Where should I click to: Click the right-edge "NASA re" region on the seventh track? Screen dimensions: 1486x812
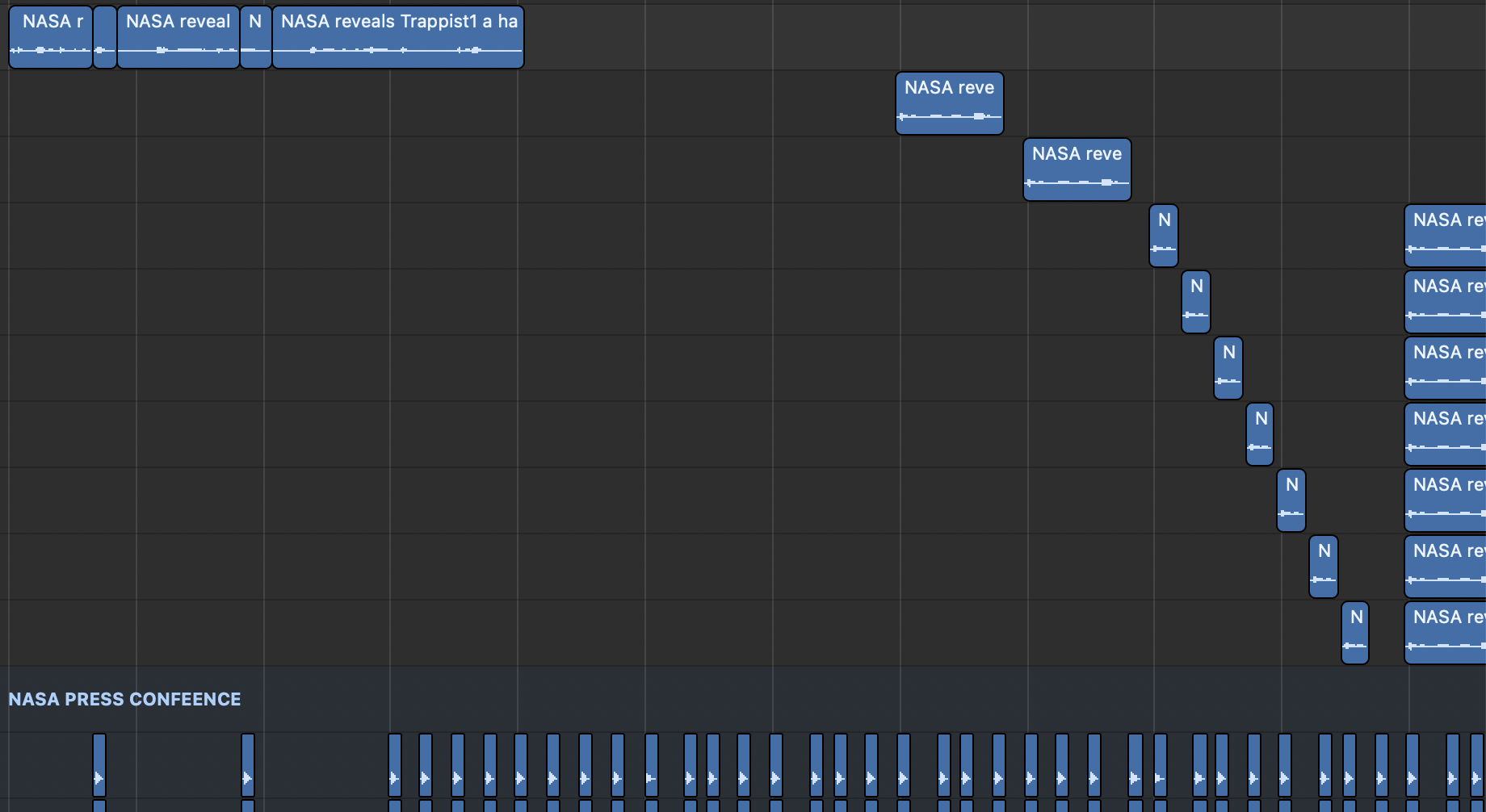(1446, 434)
